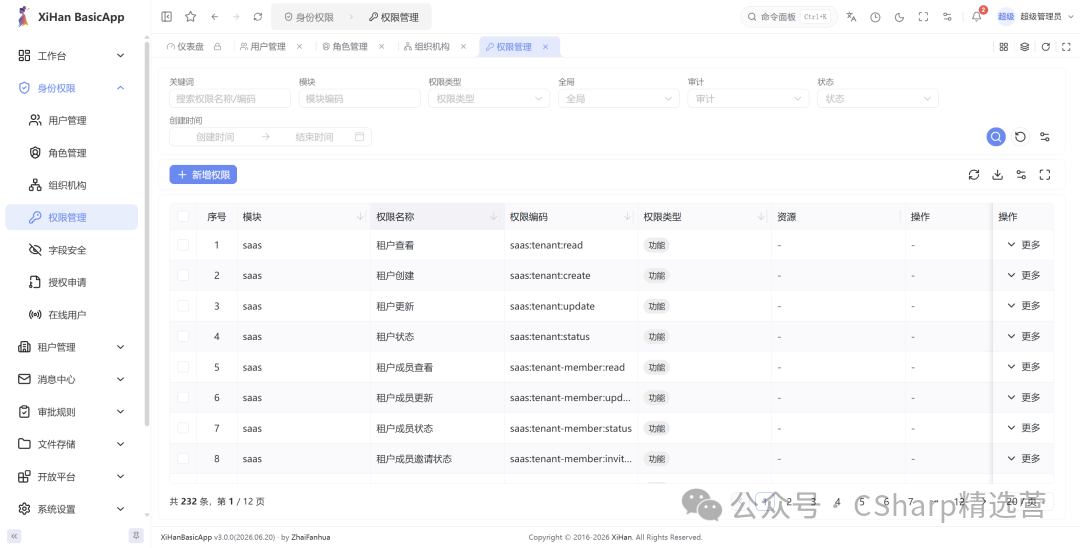The width and height of the screenshot is (1080, 548).
Task: Check the row 4 checkbox for 租户状态
Action: click(183, 337)
